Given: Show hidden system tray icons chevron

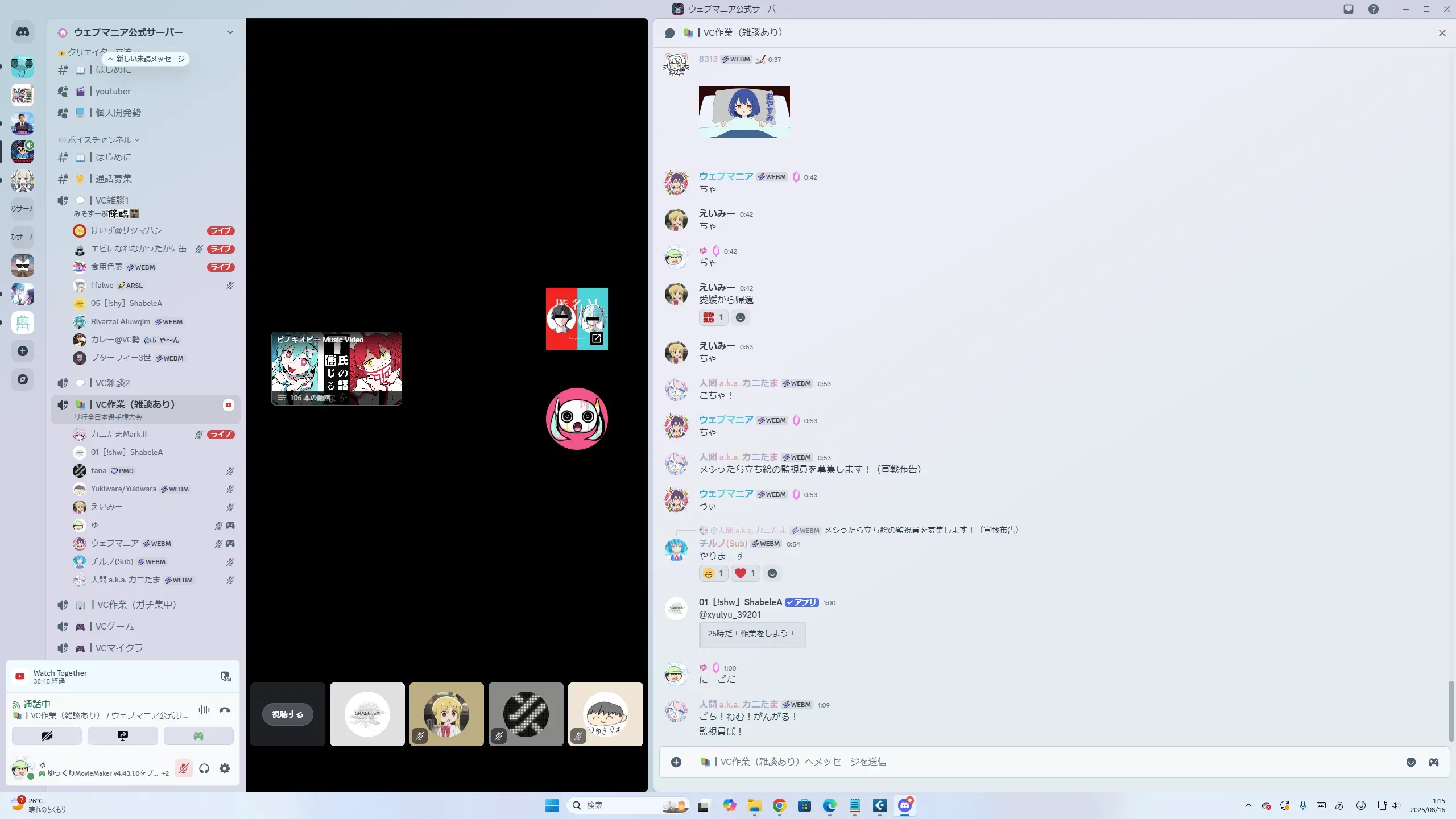Looking at the screenshot, I should [1248, 805].
